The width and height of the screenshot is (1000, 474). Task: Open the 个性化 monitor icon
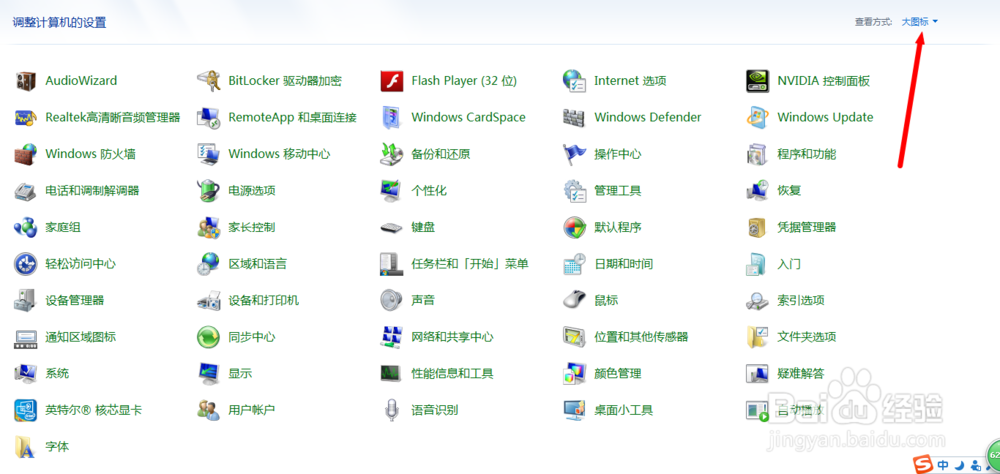click(392, 190)
